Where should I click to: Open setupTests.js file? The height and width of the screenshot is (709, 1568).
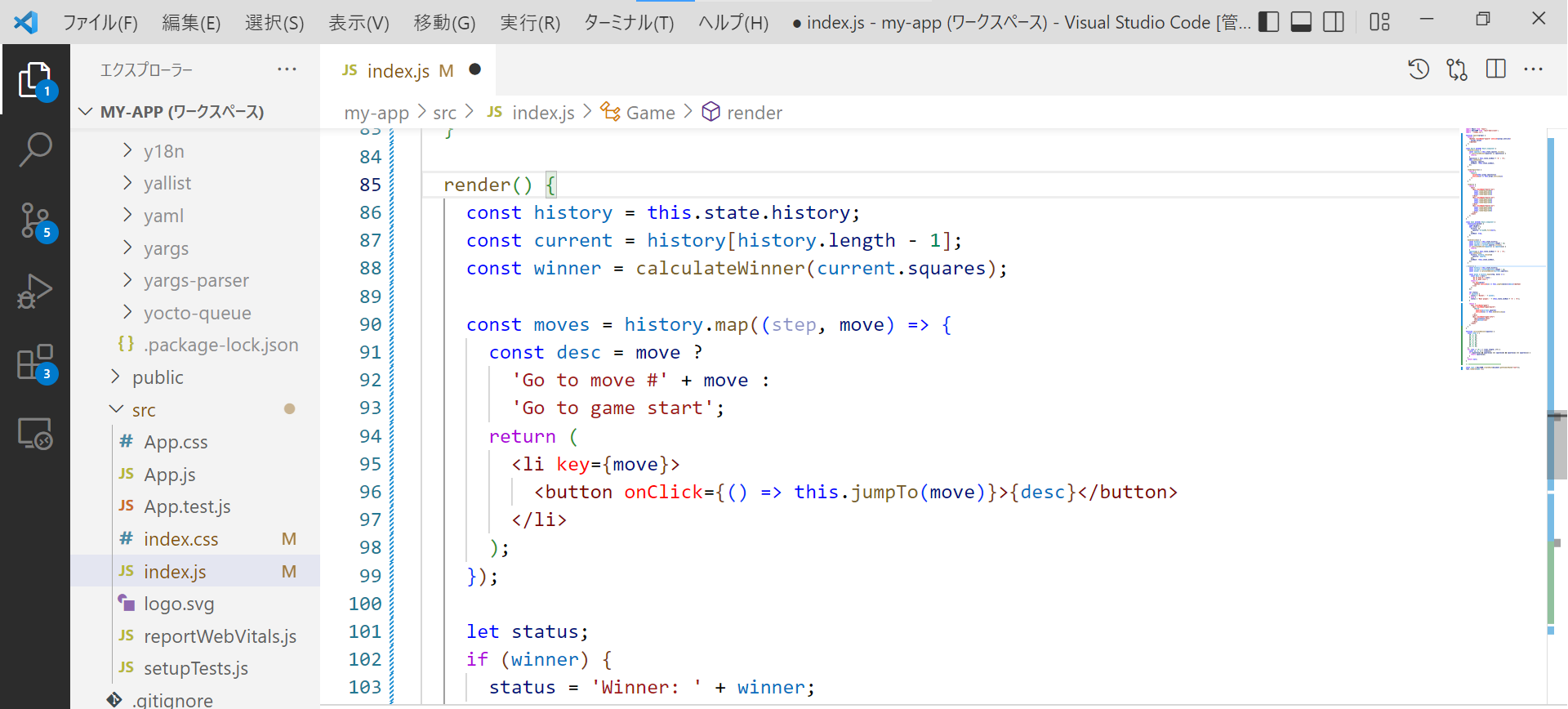(x=196, y=668)
